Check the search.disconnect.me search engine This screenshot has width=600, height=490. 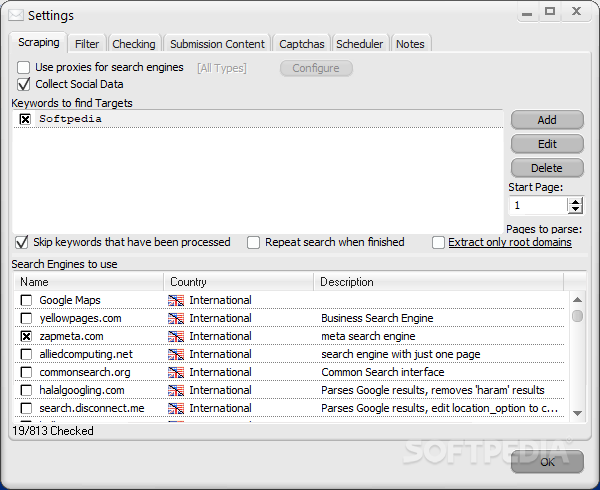[x=26, y=409]
